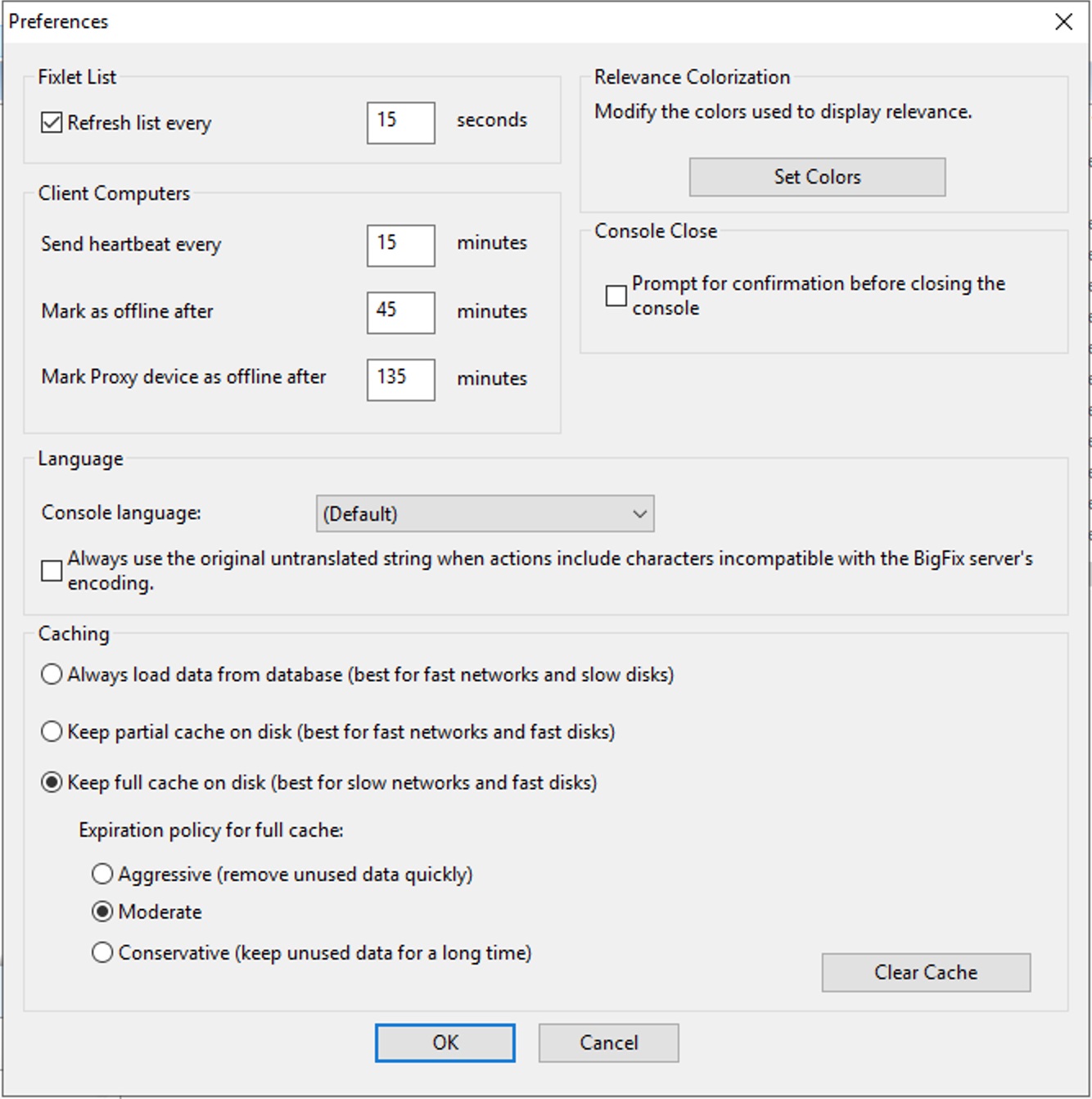Select Always load data from database
Screen dimensions: 1092x1099
(51, 674)
